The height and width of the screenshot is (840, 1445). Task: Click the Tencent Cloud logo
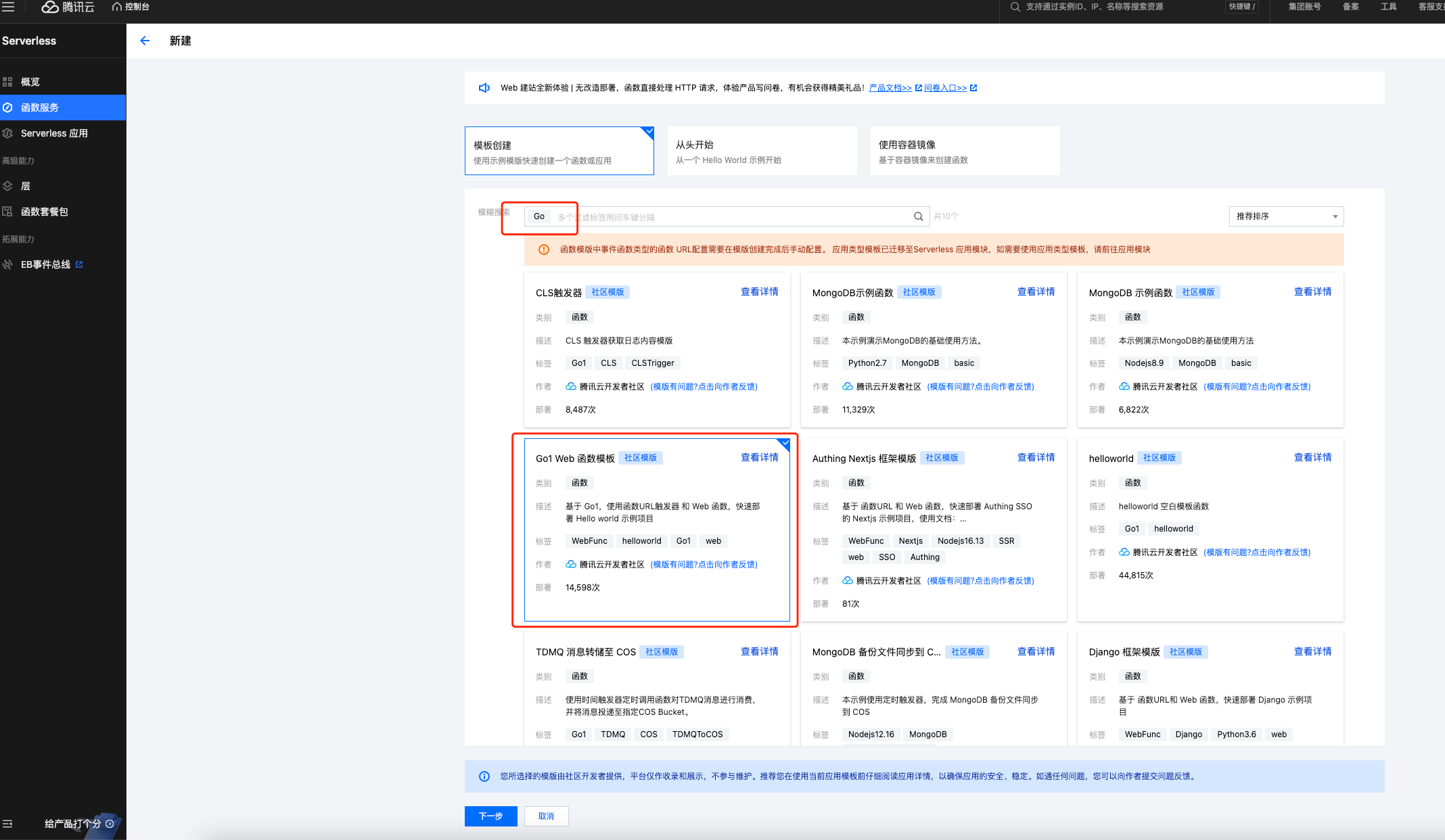(68, 7)
